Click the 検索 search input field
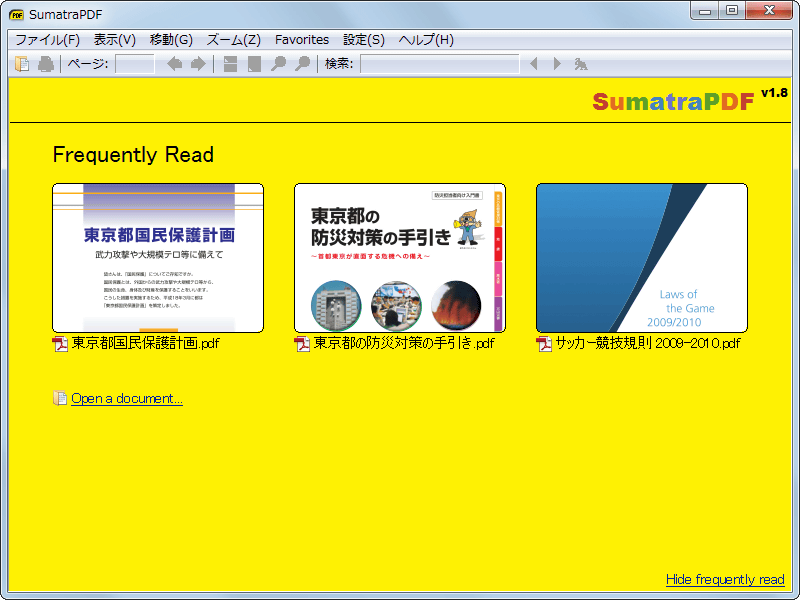 tap(440, 64)
